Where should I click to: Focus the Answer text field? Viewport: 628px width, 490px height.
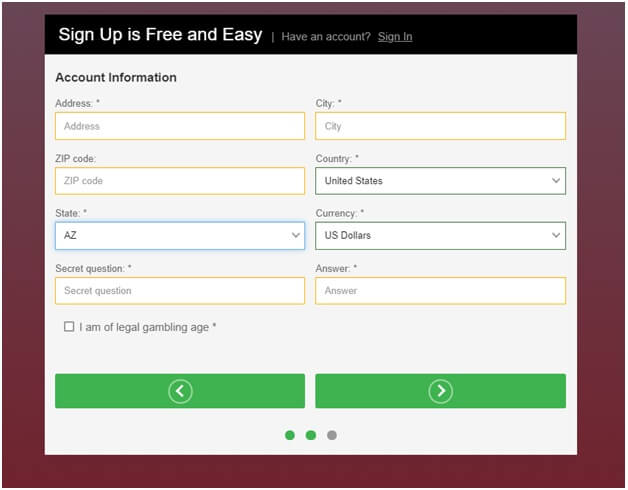[x=440, y=291]
